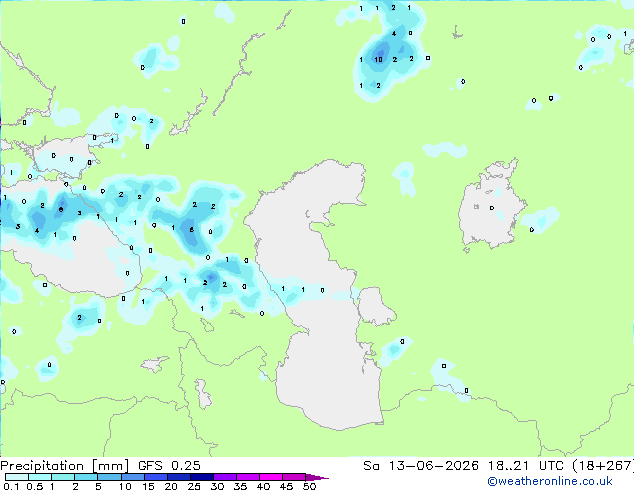This screenshot has height=490, width=634.
Task: Select the lightest 0.1–0.5 mm legend swatch
Action: tap(17, 477)
